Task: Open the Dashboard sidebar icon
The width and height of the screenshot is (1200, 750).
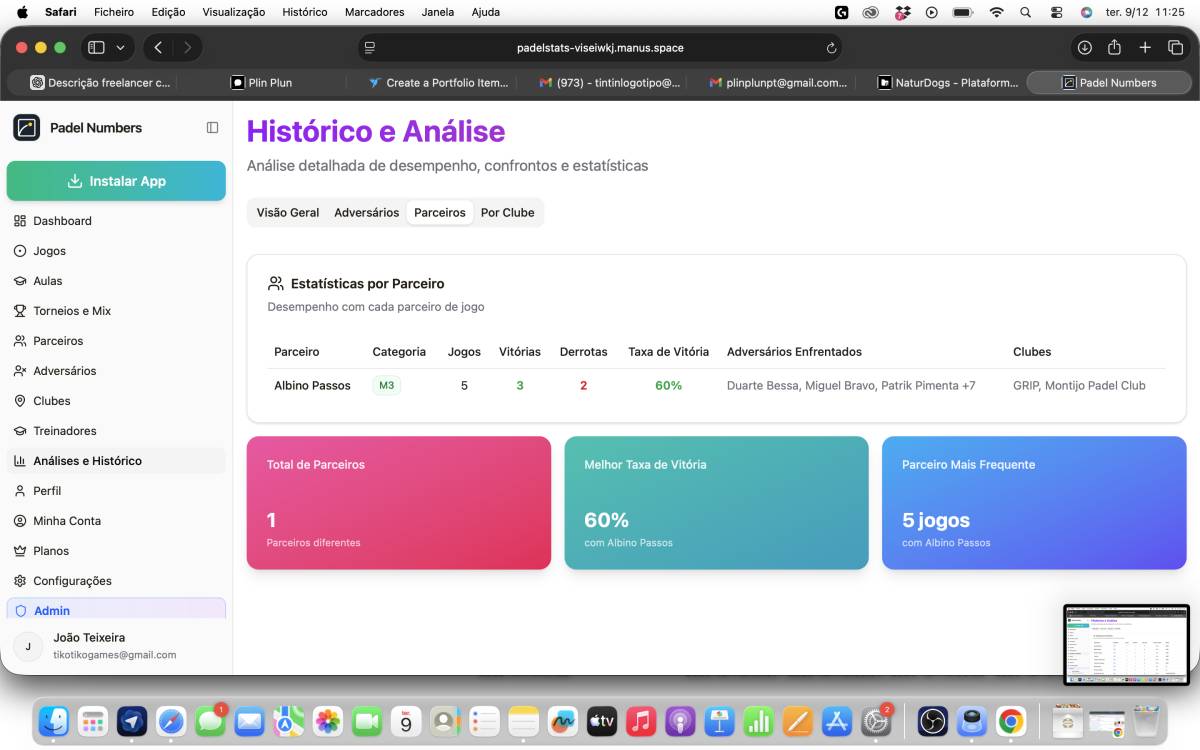Action: [20, 221]
